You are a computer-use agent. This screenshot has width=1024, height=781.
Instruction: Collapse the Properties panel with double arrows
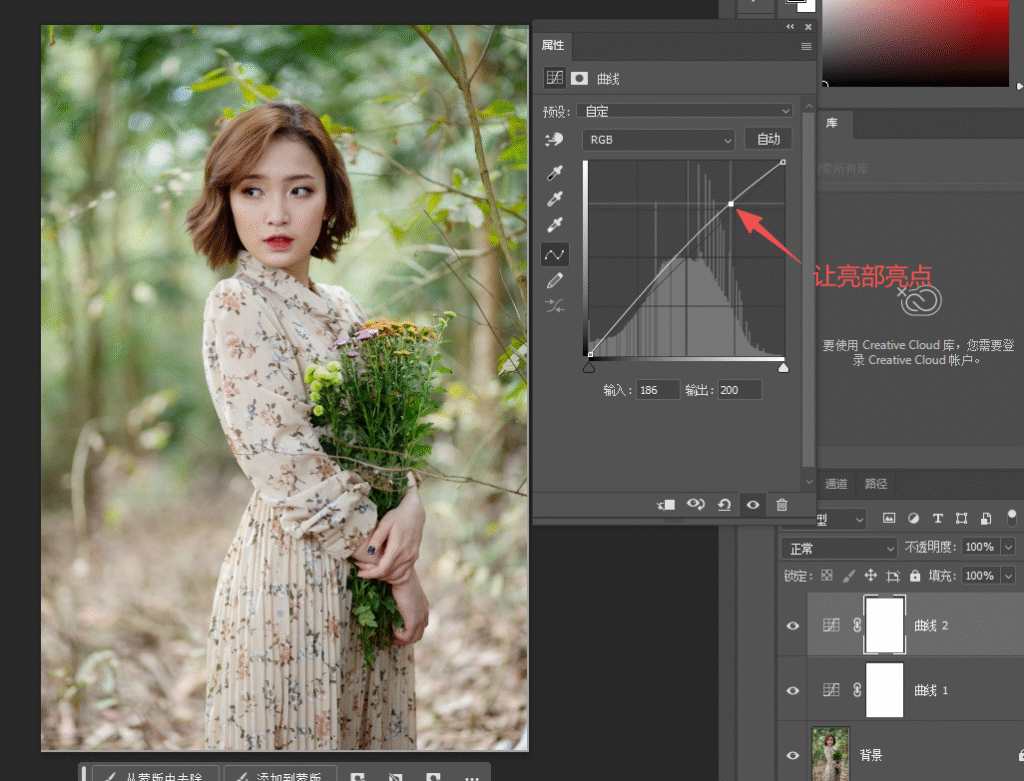tap(790, 27)
